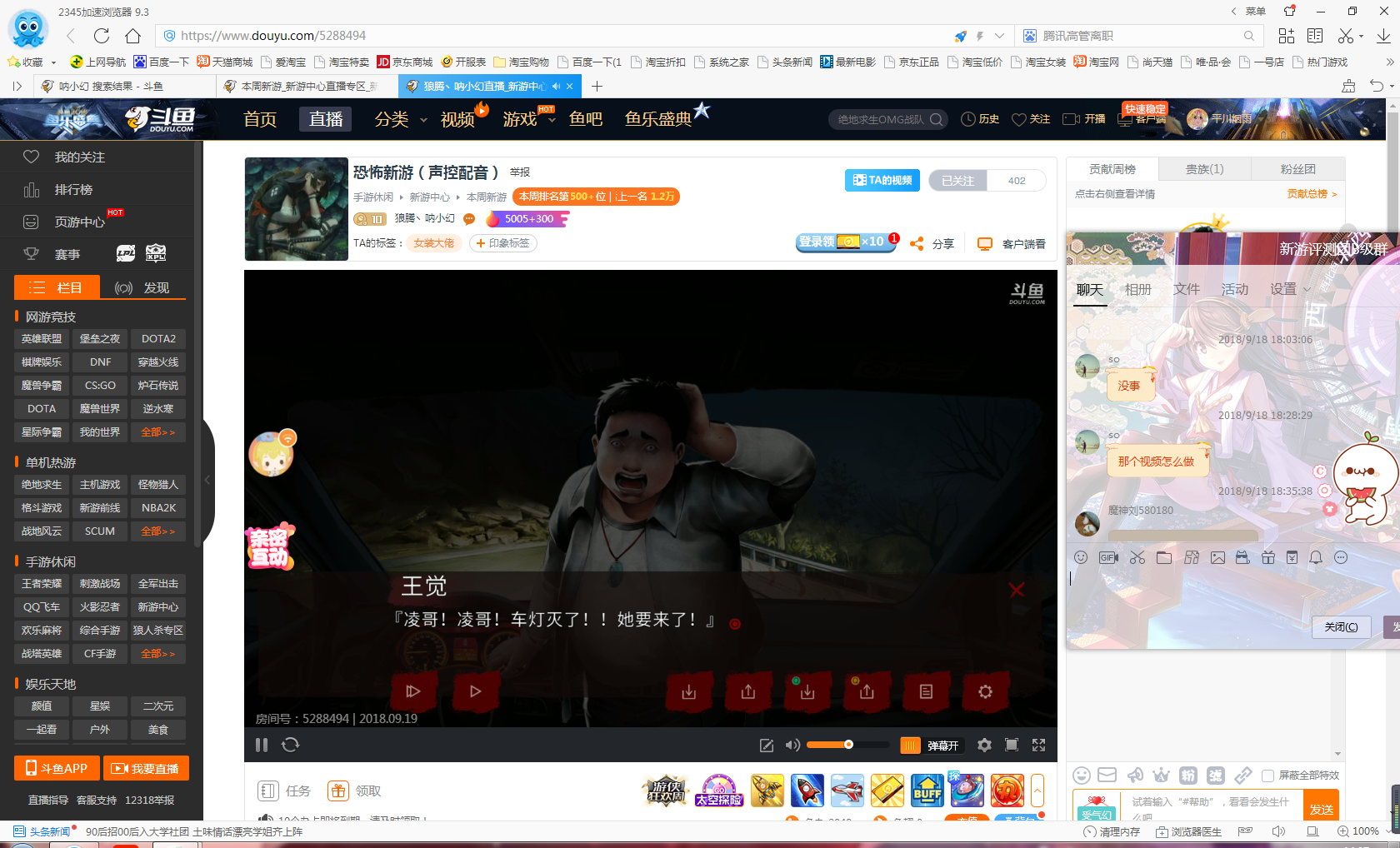Open more options in QQ toolbar
The width and height of the screenshot is (1400, 848).
(1341, 557)
